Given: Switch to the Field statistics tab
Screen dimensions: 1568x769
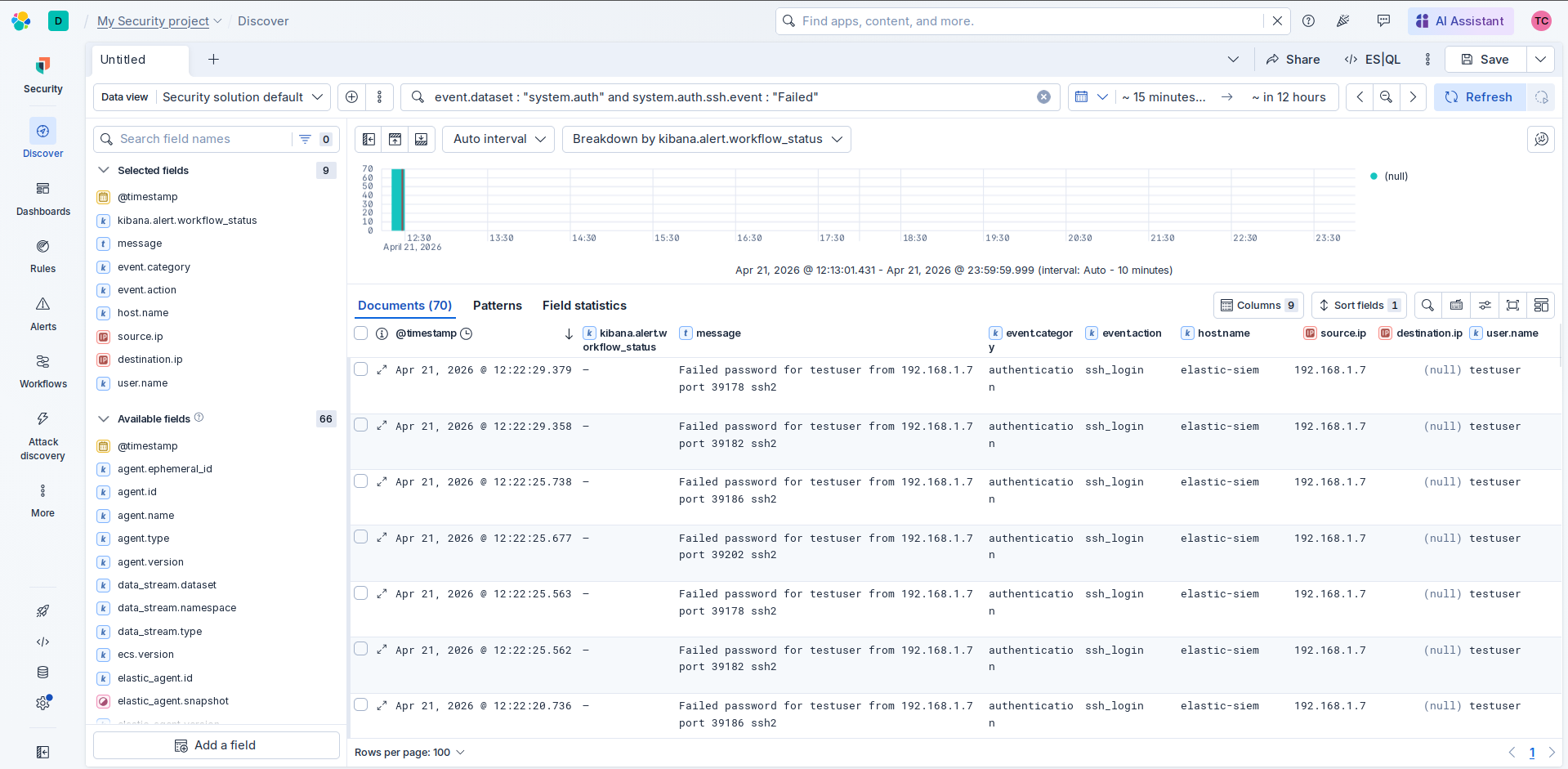Looking at the screenshot, I should 584,306.
